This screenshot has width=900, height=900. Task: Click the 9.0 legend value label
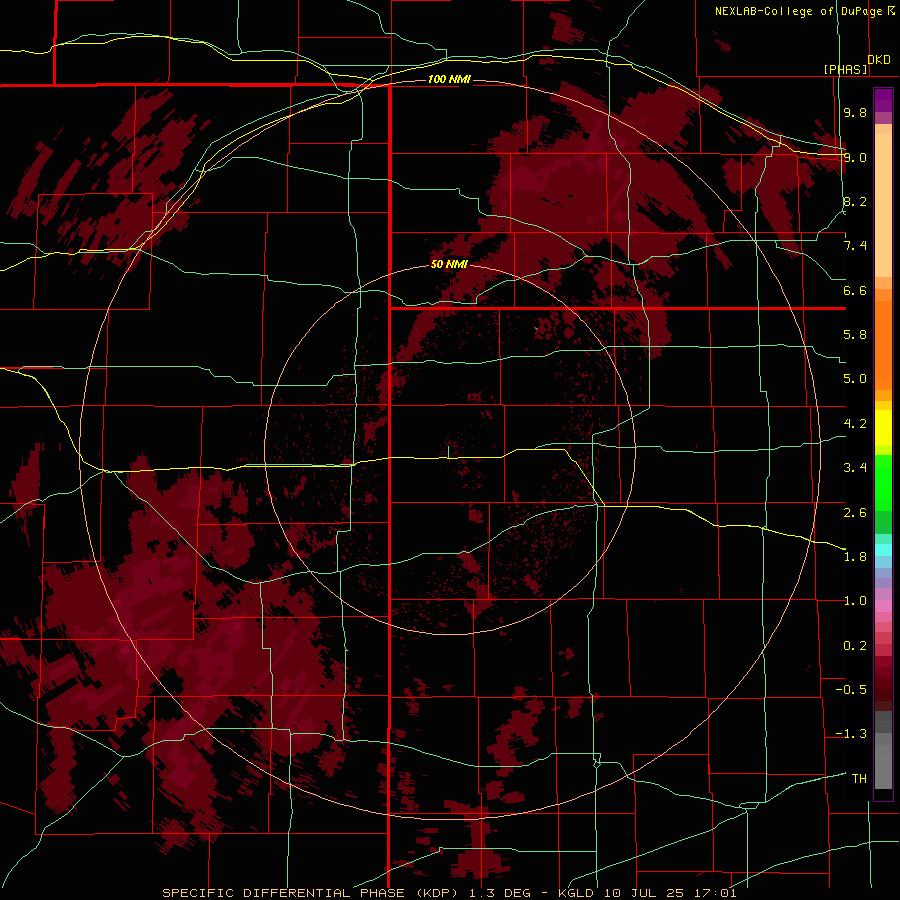tap(855, 157)
